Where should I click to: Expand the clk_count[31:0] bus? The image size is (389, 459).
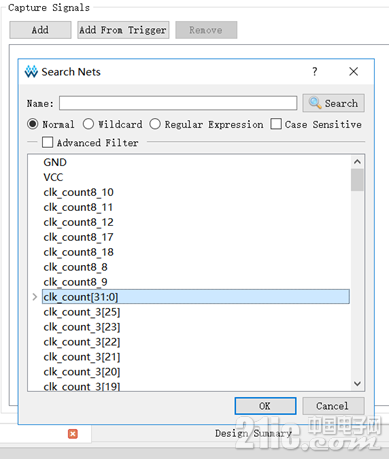coord(35,297)
